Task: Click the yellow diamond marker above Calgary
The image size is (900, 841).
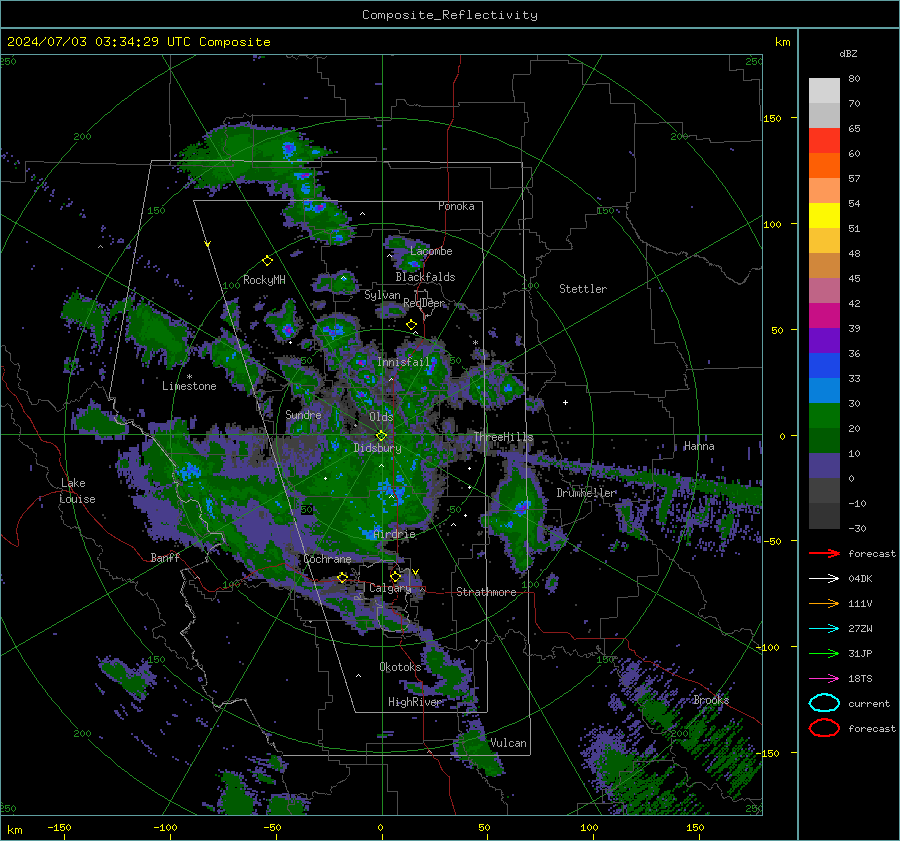Action: click(x=395, y=576)
